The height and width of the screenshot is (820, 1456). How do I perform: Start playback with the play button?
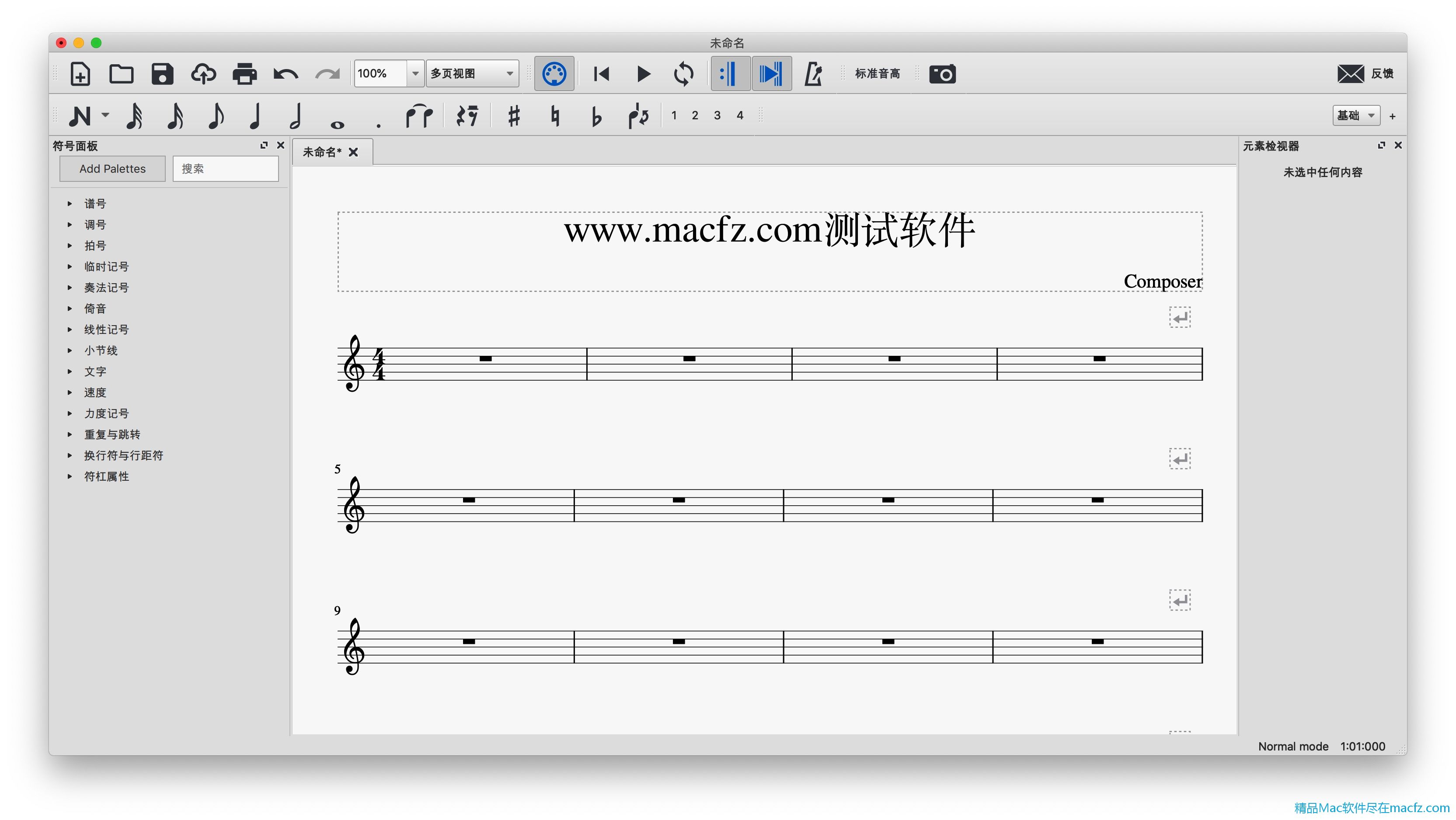tap(643, 74)
